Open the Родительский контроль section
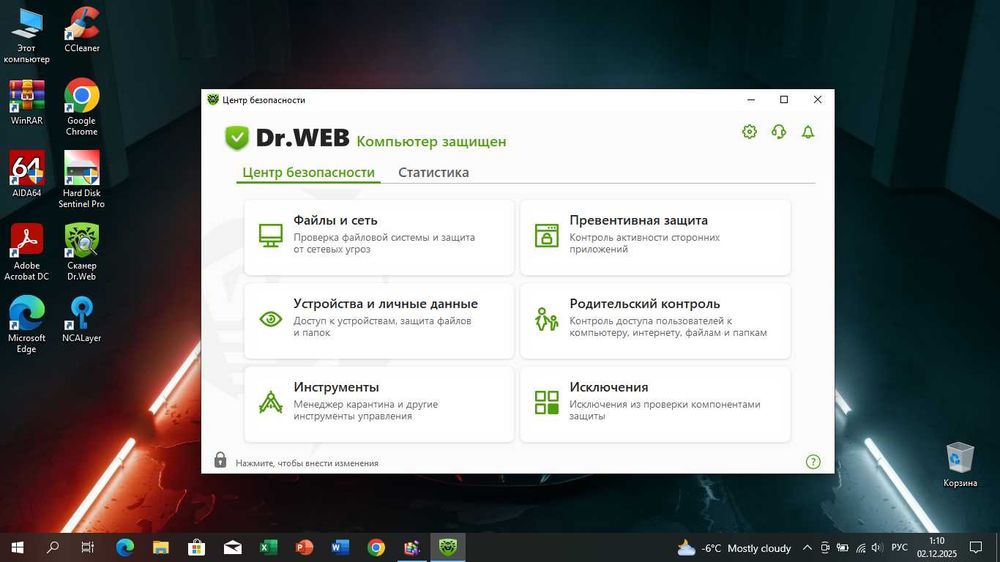 pyautogui.click(x=655, y=321)
